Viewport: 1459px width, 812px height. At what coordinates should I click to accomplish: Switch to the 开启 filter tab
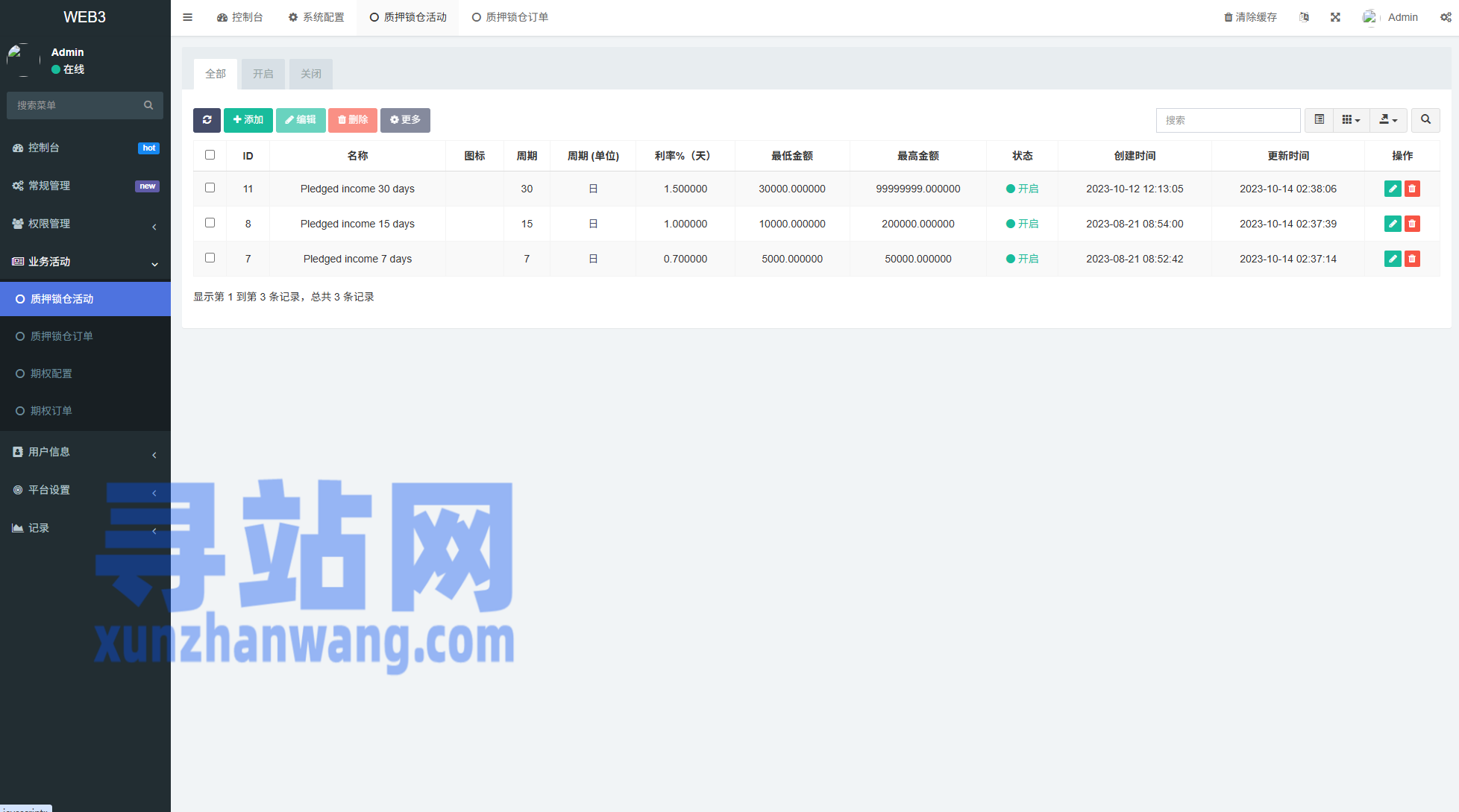pos(263,74)
